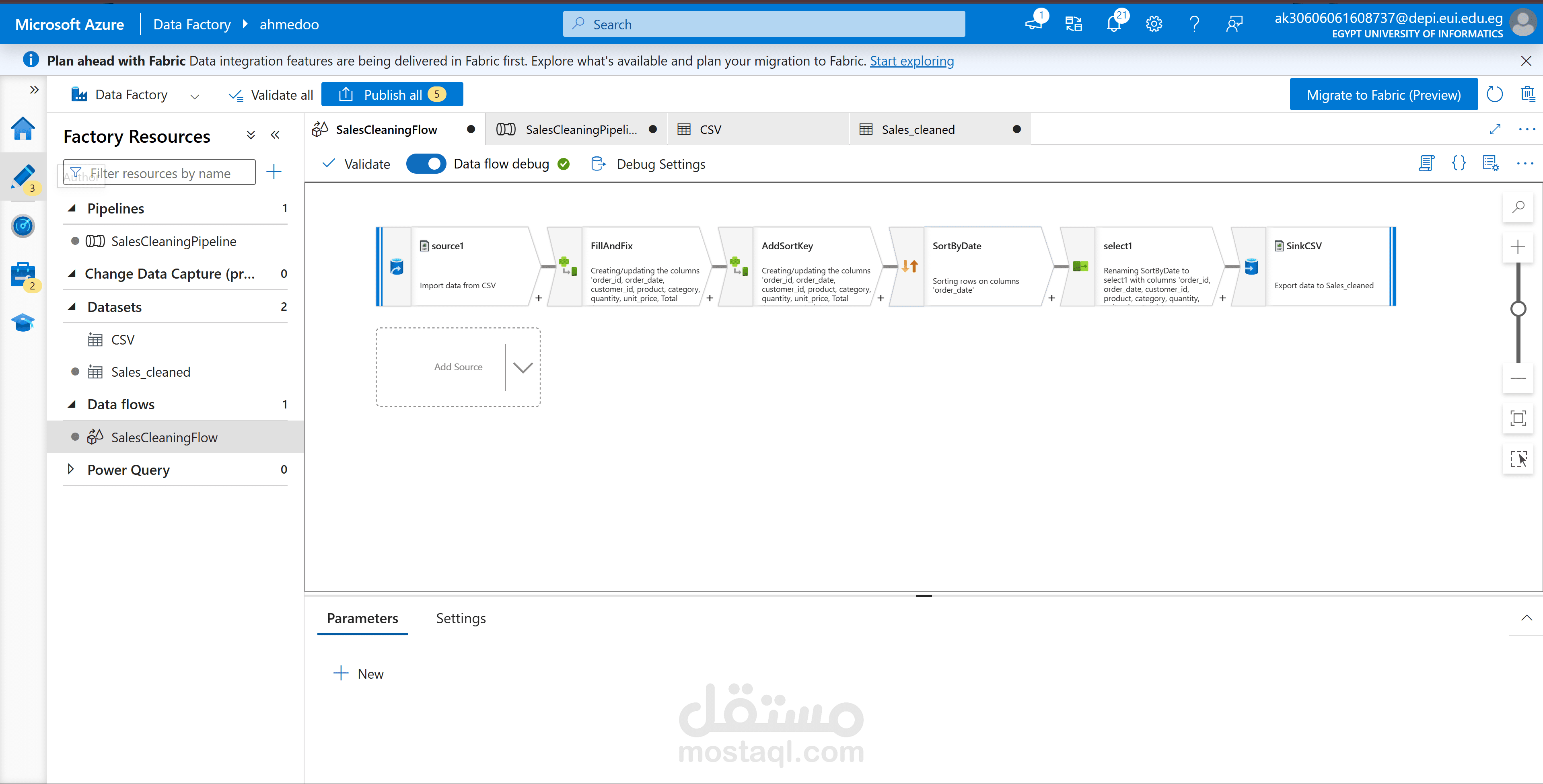Click the refresh icon beside Migrate button
Image resolution: width=1543 pixels, height=784 pixels.
(x=1495, y=94)
